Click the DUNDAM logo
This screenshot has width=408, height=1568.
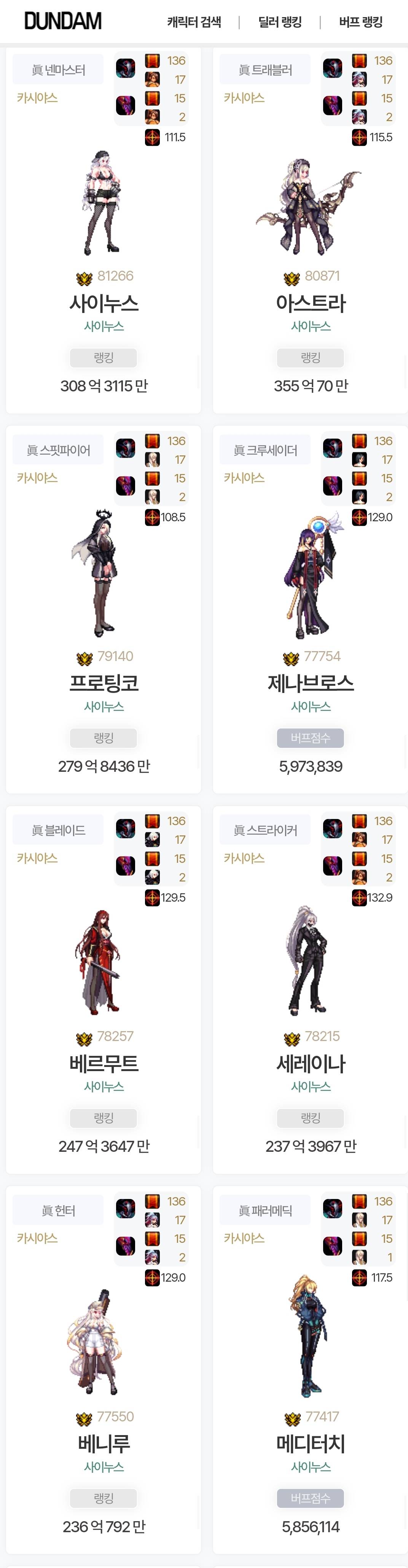point(63,21)
